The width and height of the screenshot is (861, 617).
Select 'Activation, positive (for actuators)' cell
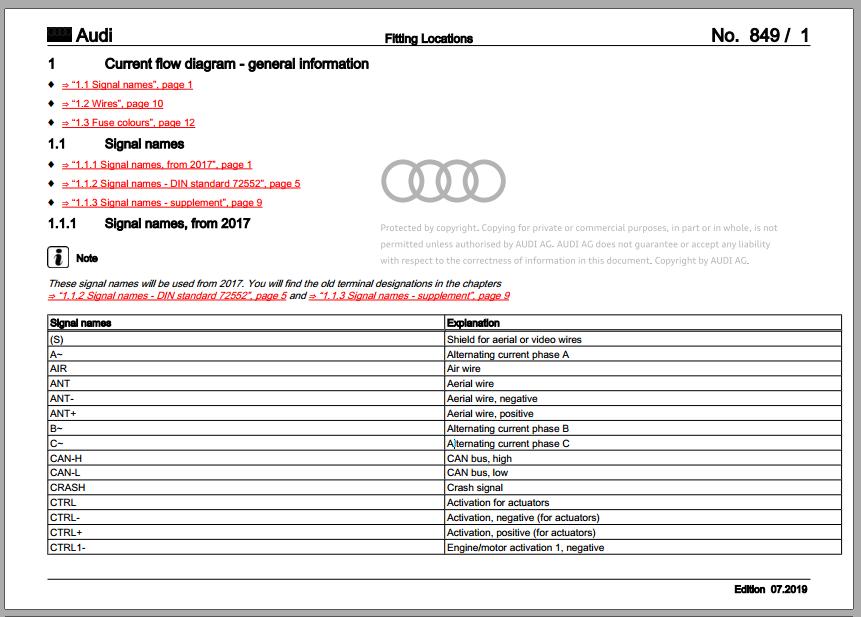[643, 532]
